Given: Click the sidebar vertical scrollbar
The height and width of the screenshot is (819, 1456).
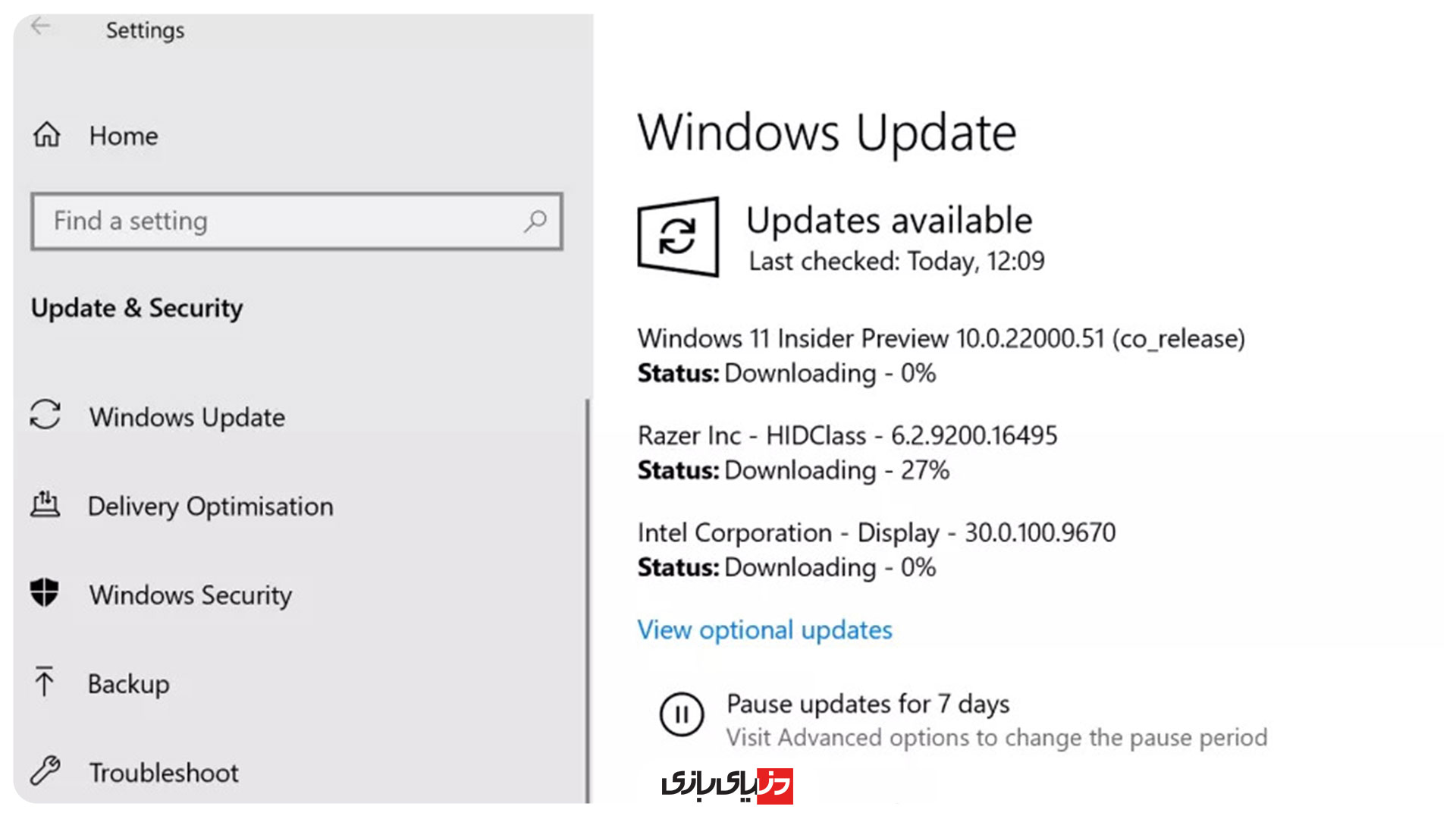Looking at the screenshot, I should [x=587, y=599].
